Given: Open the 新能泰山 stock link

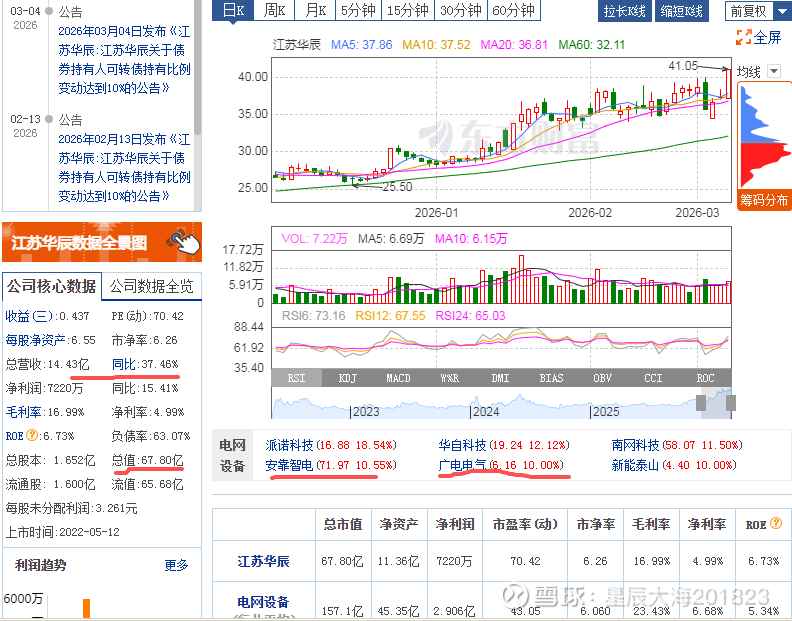Looking at the screenshot, I should 635,465.
